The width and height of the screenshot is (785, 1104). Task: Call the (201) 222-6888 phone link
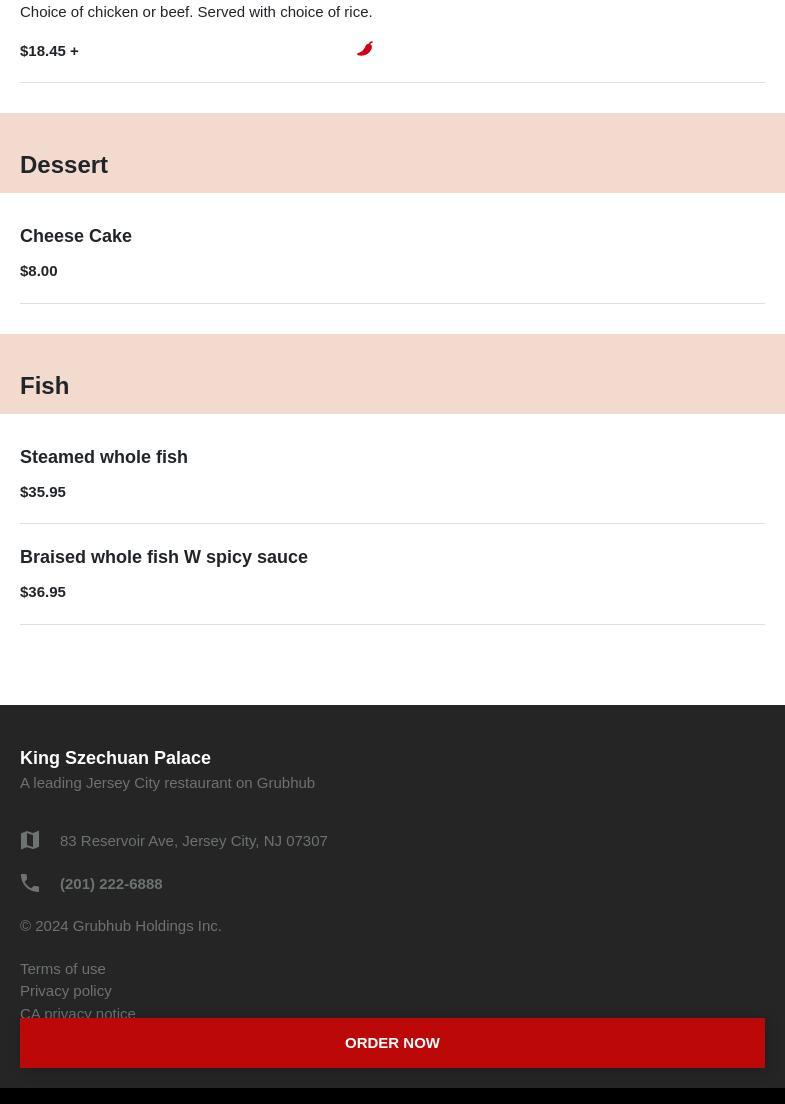111,884
